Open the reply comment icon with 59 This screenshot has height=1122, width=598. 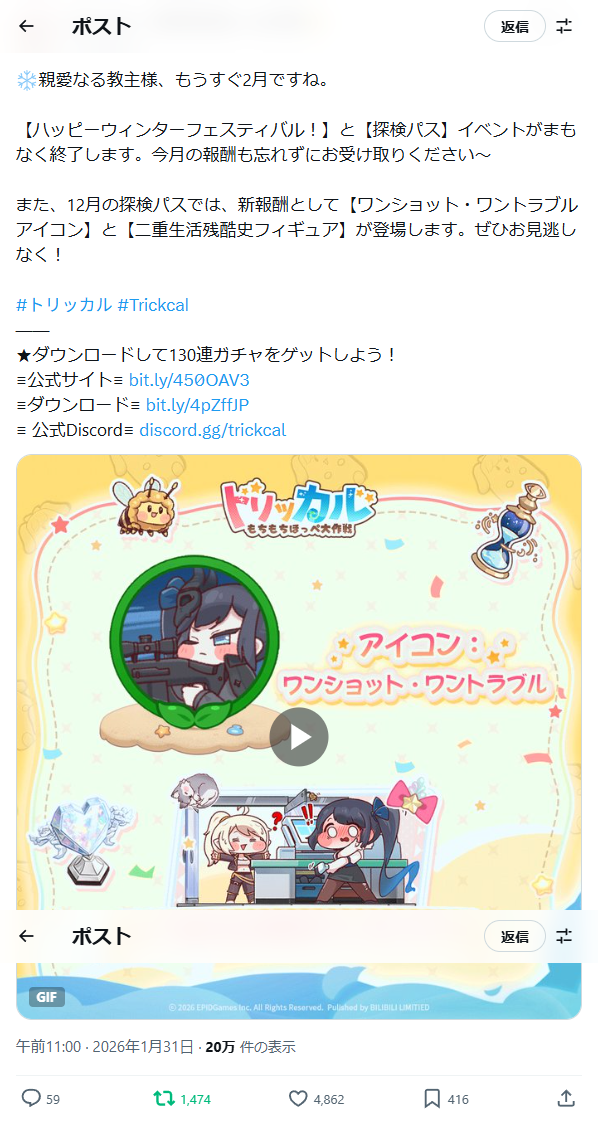[x=41, y=1099]
